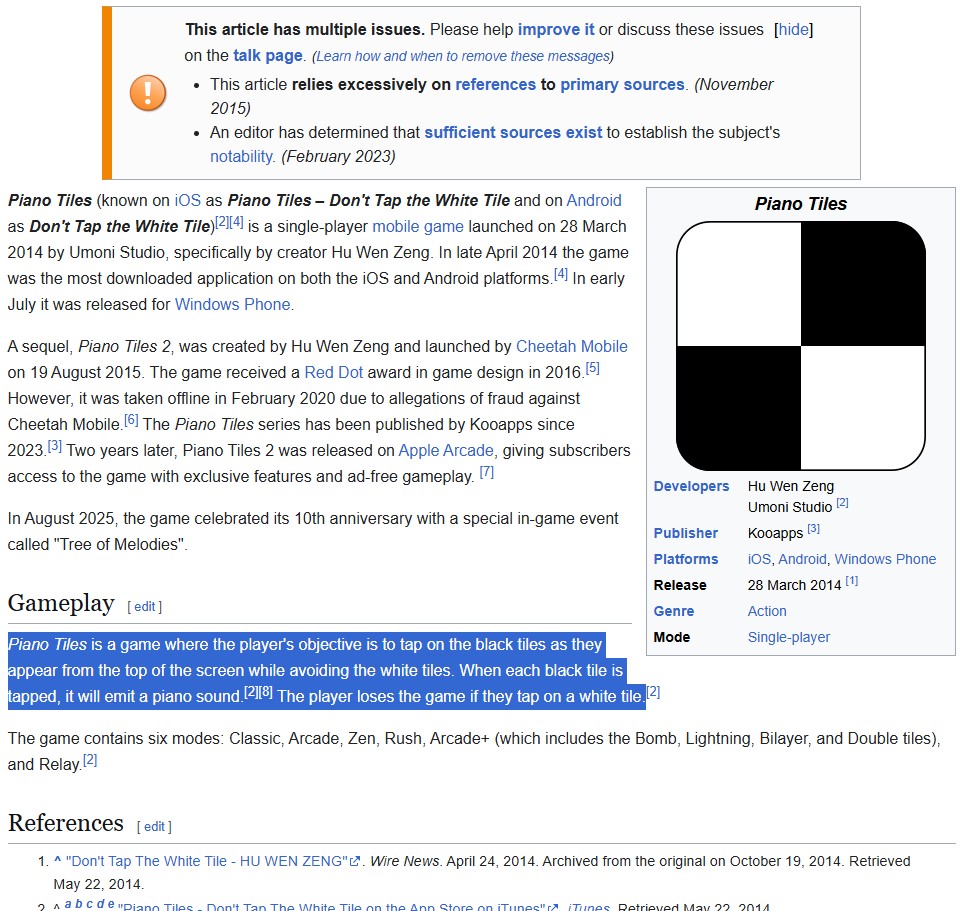Jump to citation [6] after Cheetah Mobile
Viewport: 963px width, 911px height.
click(131, 420)
